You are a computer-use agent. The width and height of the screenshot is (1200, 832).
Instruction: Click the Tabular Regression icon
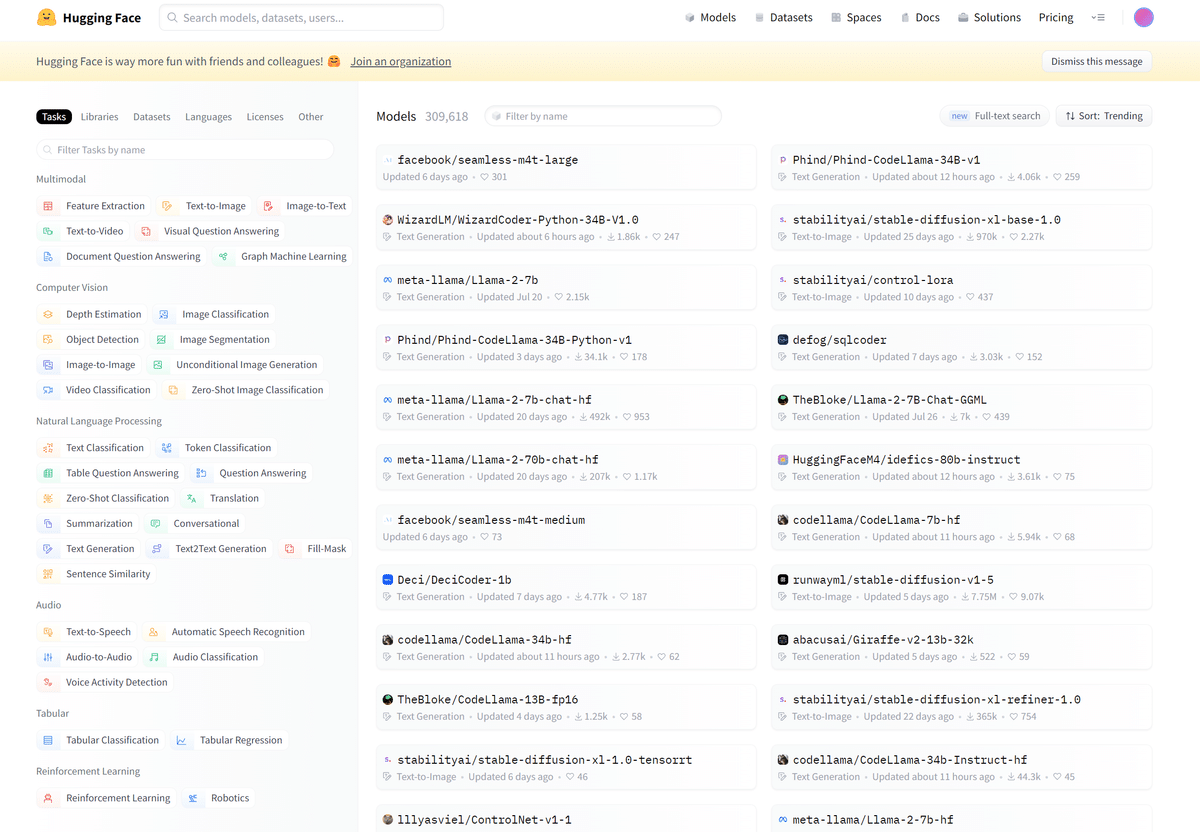pos(182,740)
